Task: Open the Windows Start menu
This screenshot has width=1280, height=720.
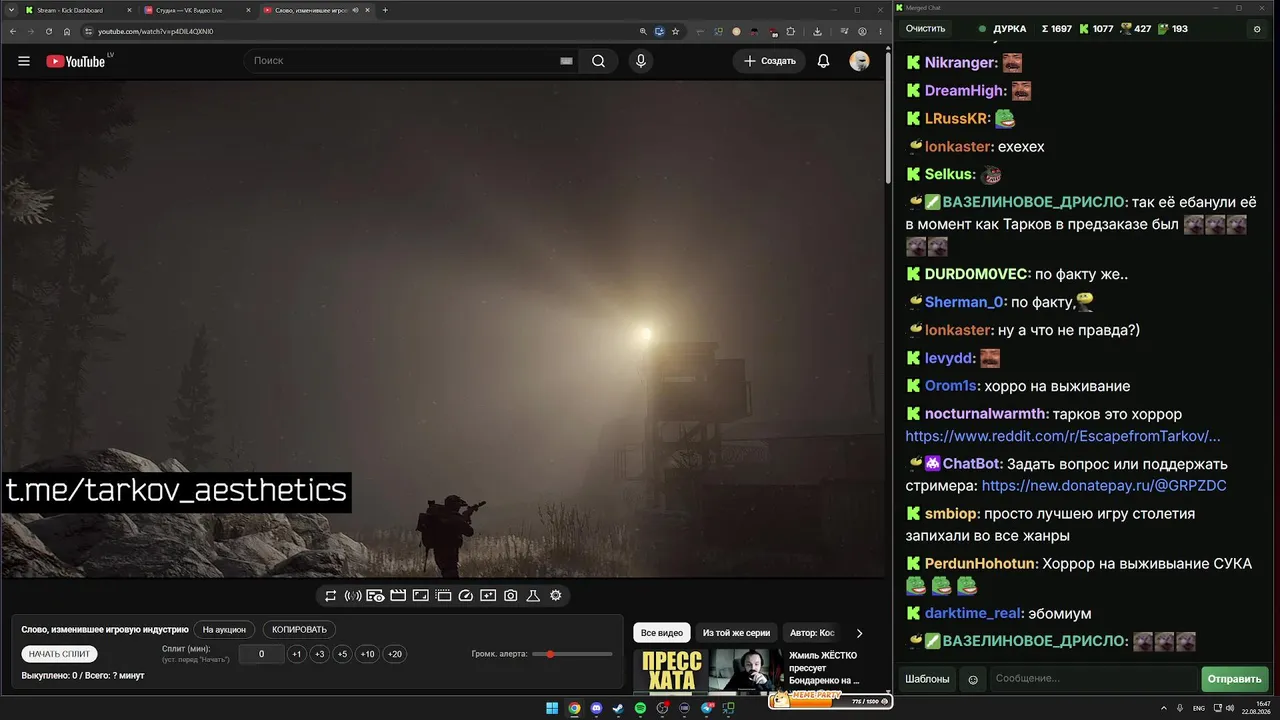Action: click(x=552, y=708)
